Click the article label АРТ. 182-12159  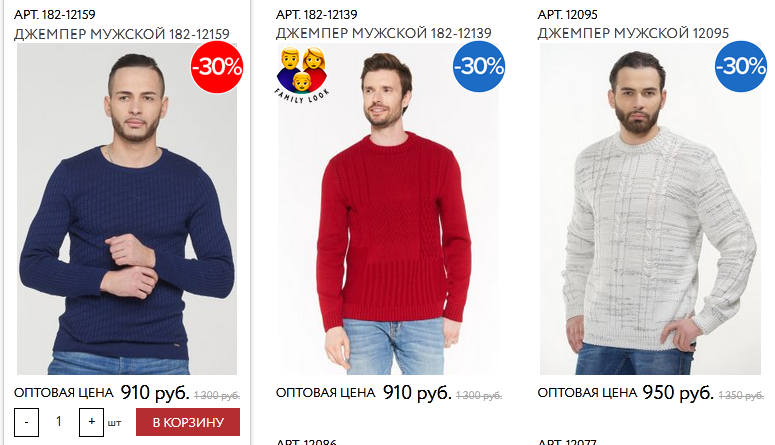click(54, 15)
